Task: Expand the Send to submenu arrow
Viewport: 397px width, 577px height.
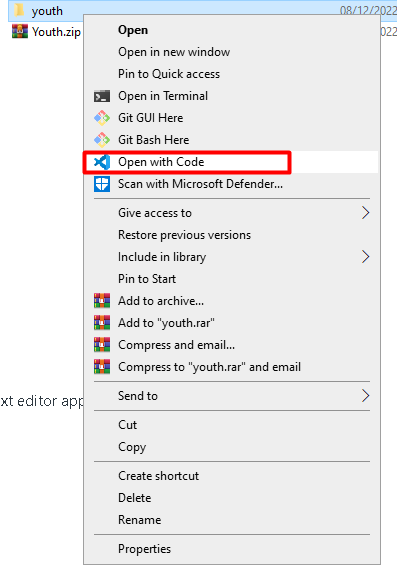Action: (x=365, y=396)
